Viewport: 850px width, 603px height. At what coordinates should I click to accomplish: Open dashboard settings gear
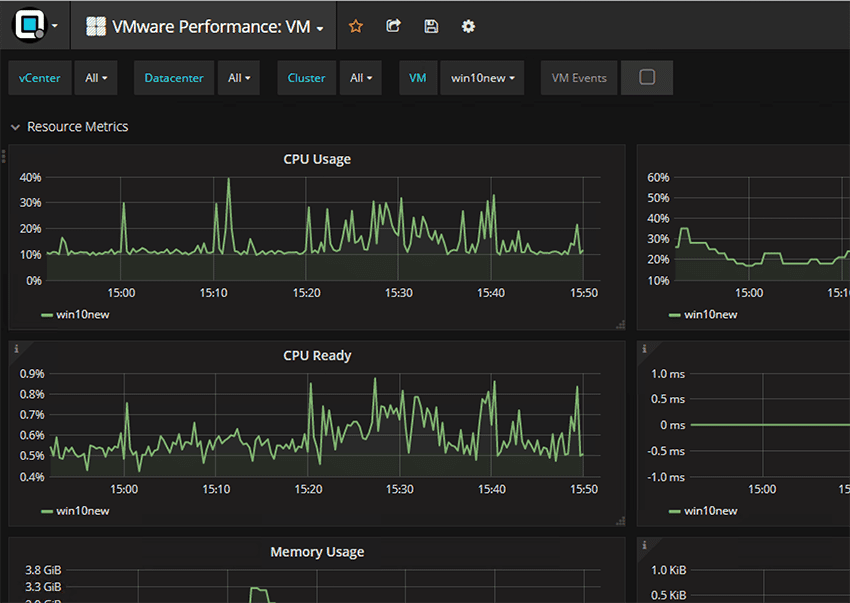pyautogui.click(x=468, y=26)
